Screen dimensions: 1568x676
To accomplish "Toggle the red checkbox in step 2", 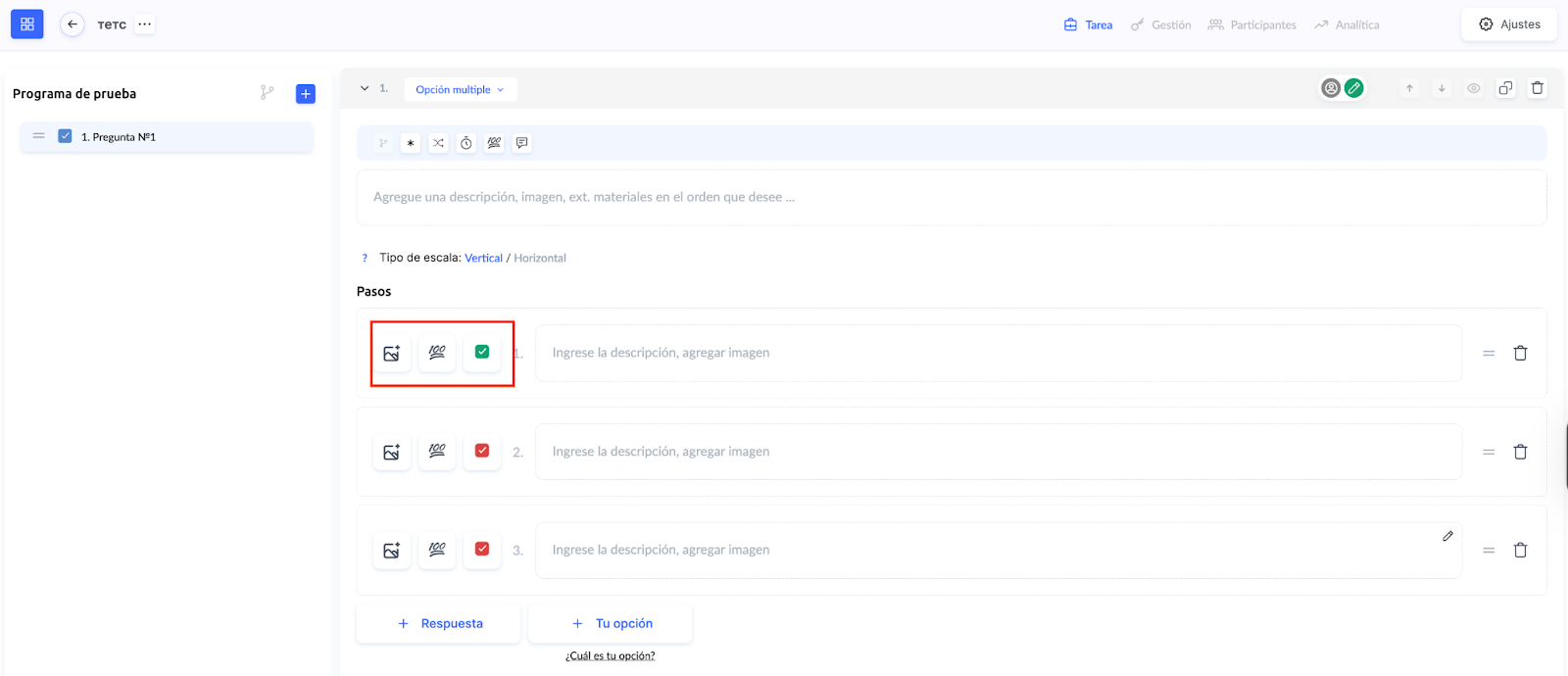I will pos(482,451).
